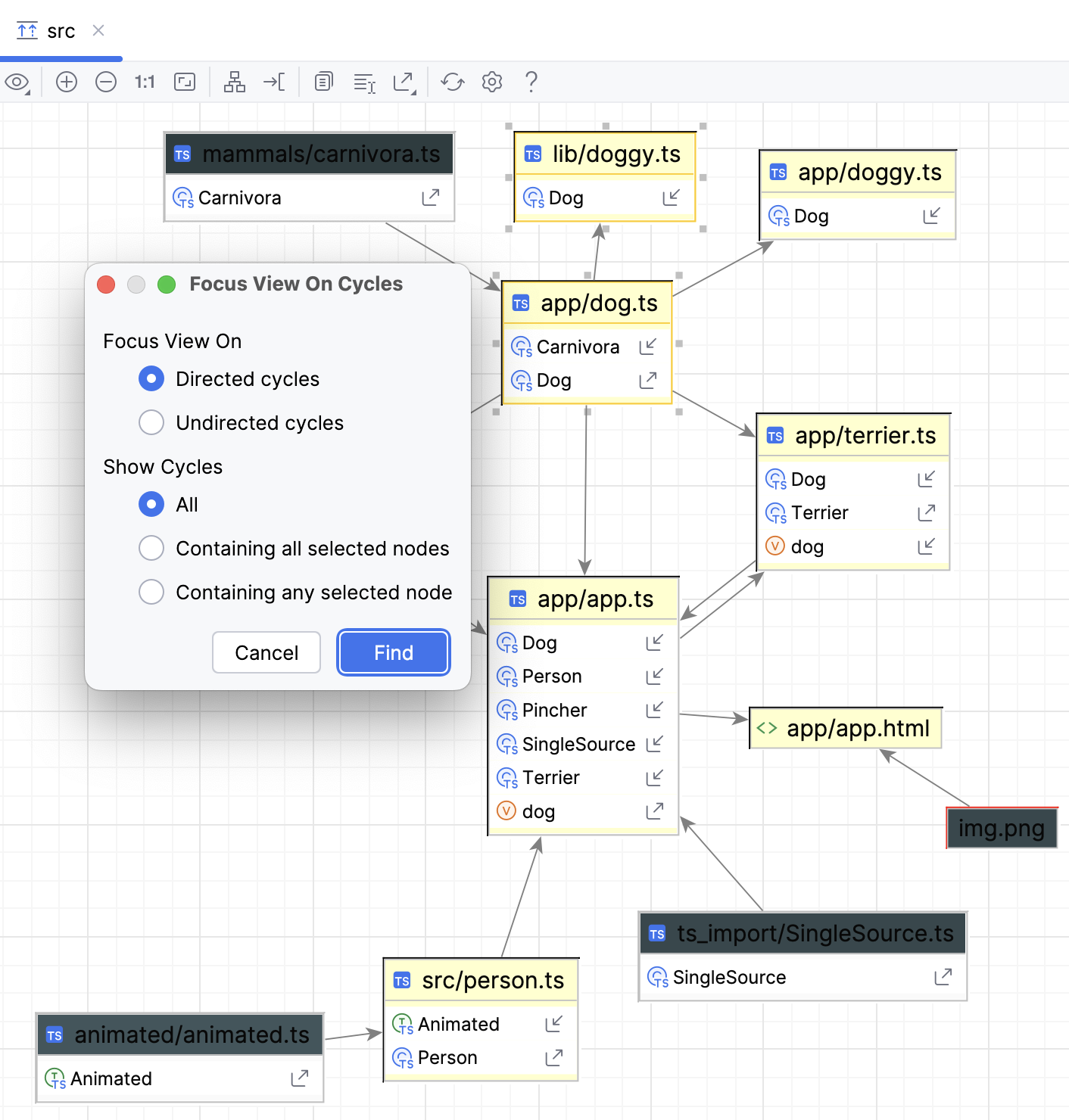
Task: Open diagram settings gear
Action: 492,82
